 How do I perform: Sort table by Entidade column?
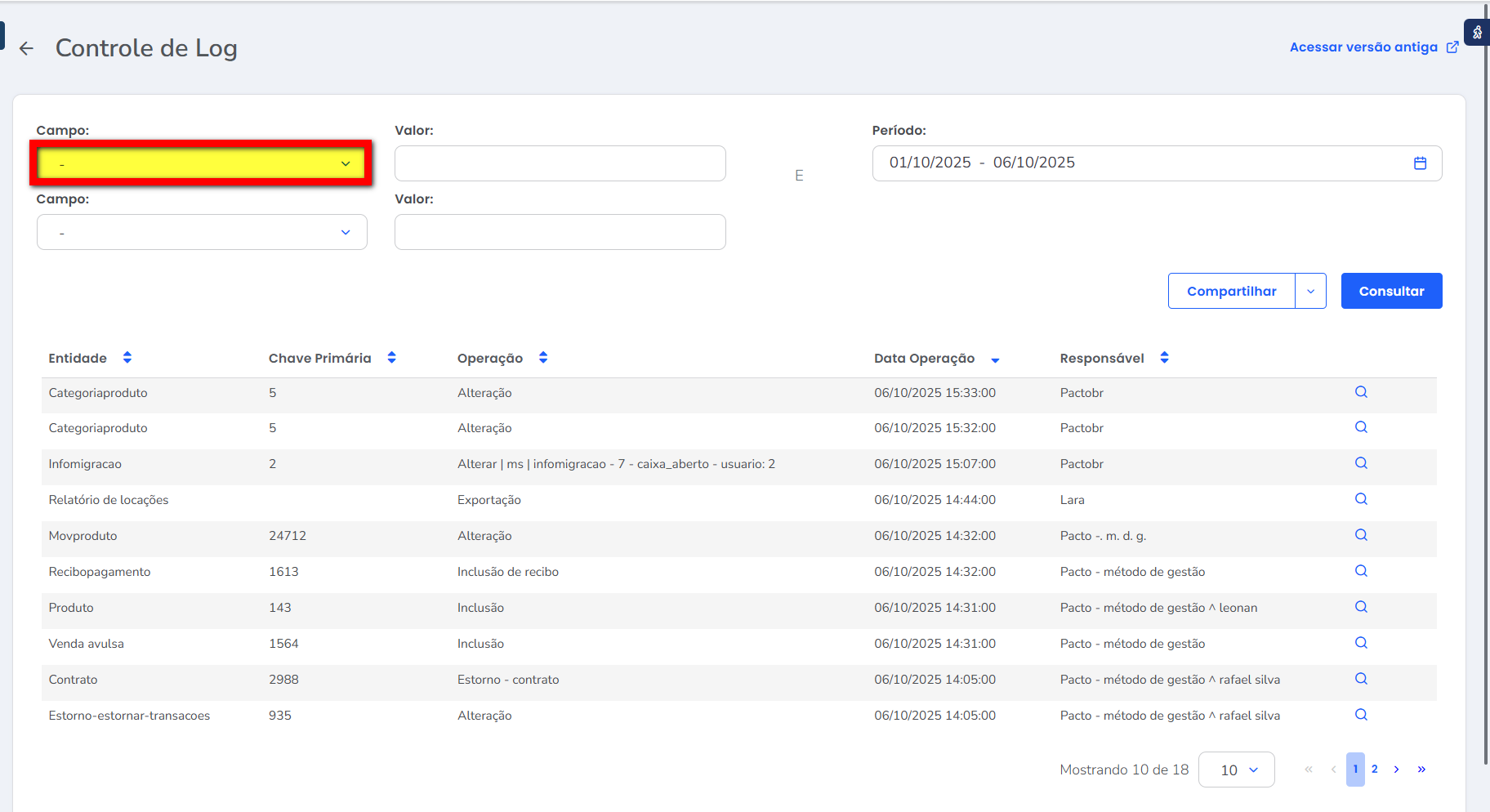(127, 358)
